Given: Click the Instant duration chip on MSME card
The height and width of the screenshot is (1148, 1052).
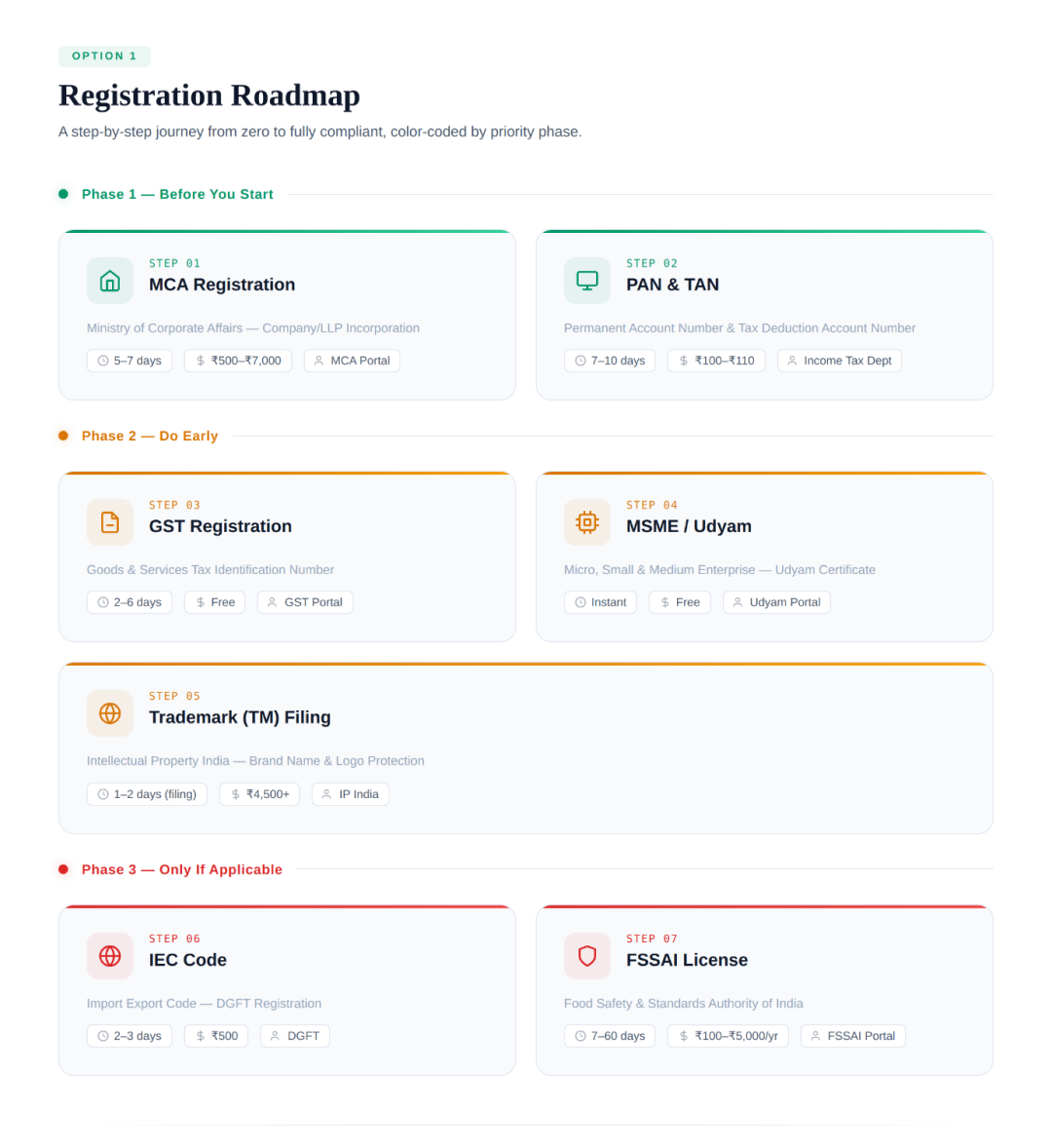Looking at the screenshot, I should click(x=600, y=602).
